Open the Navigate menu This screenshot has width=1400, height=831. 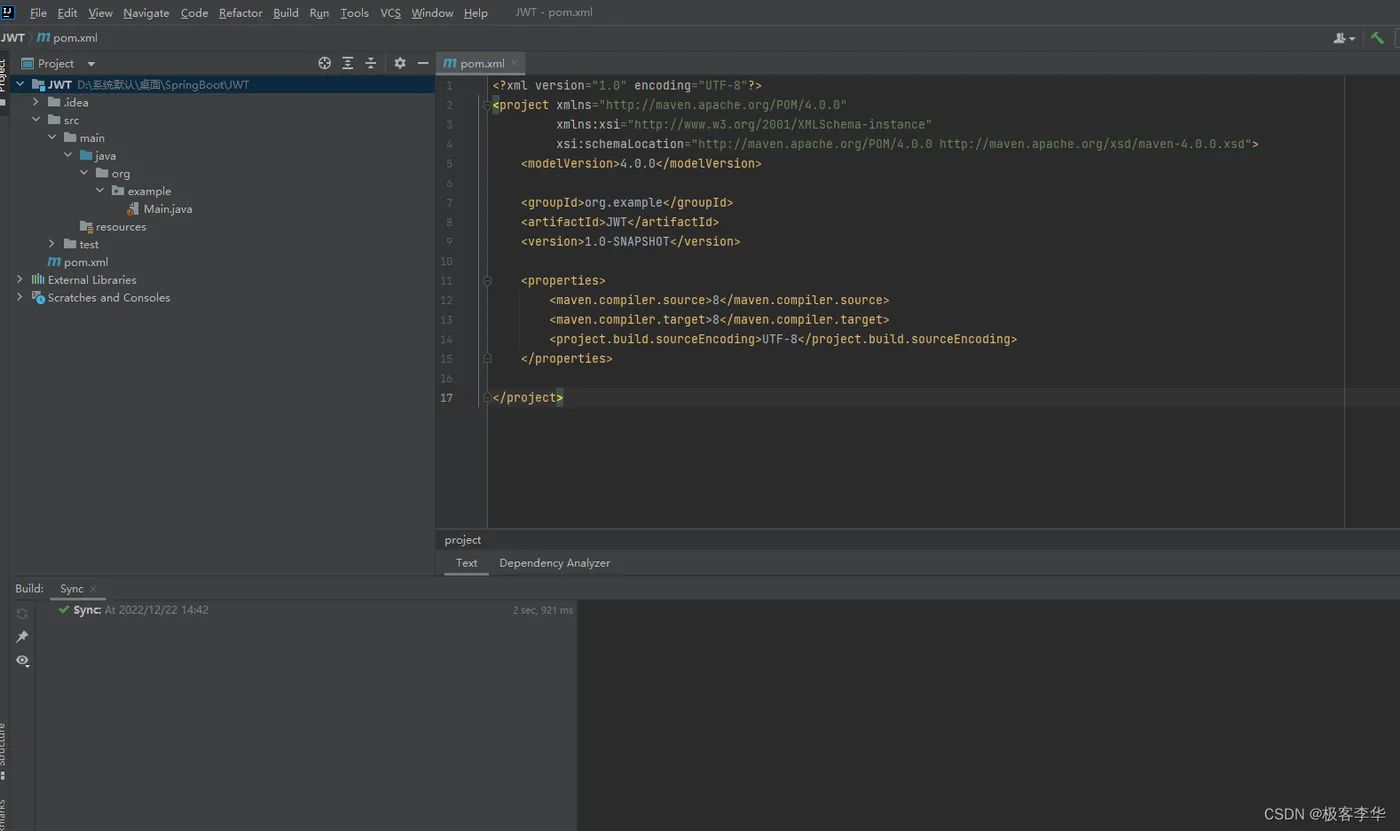(x=146, y=13)
